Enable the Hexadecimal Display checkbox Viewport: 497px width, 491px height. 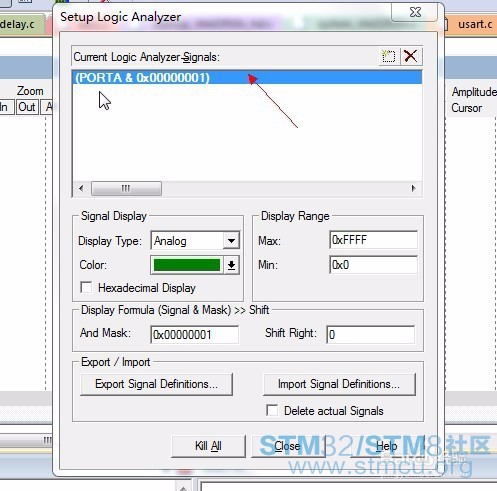pyautogui.click(x=86, y=287)
